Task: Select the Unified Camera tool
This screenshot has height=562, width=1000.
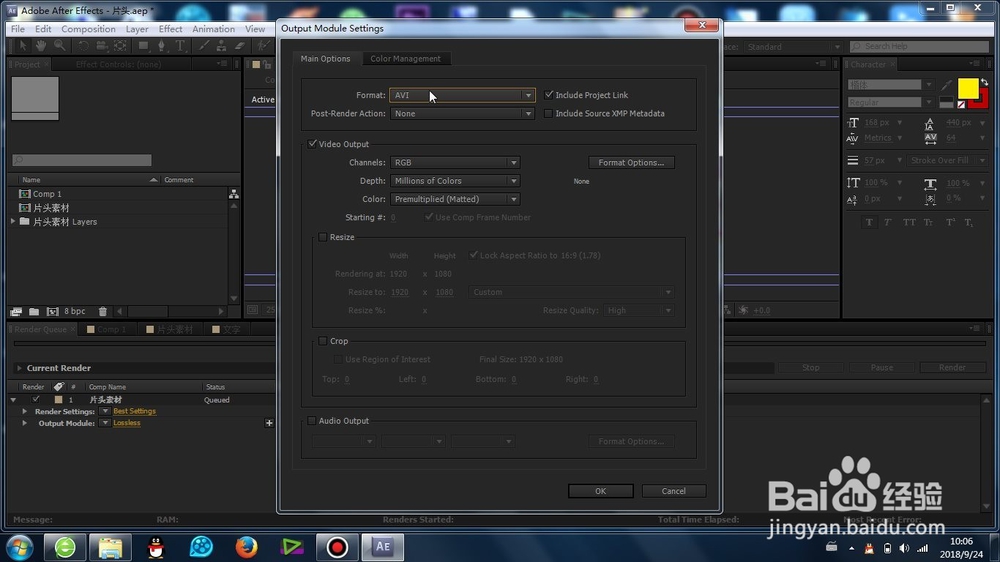Action: click(101, 45)
